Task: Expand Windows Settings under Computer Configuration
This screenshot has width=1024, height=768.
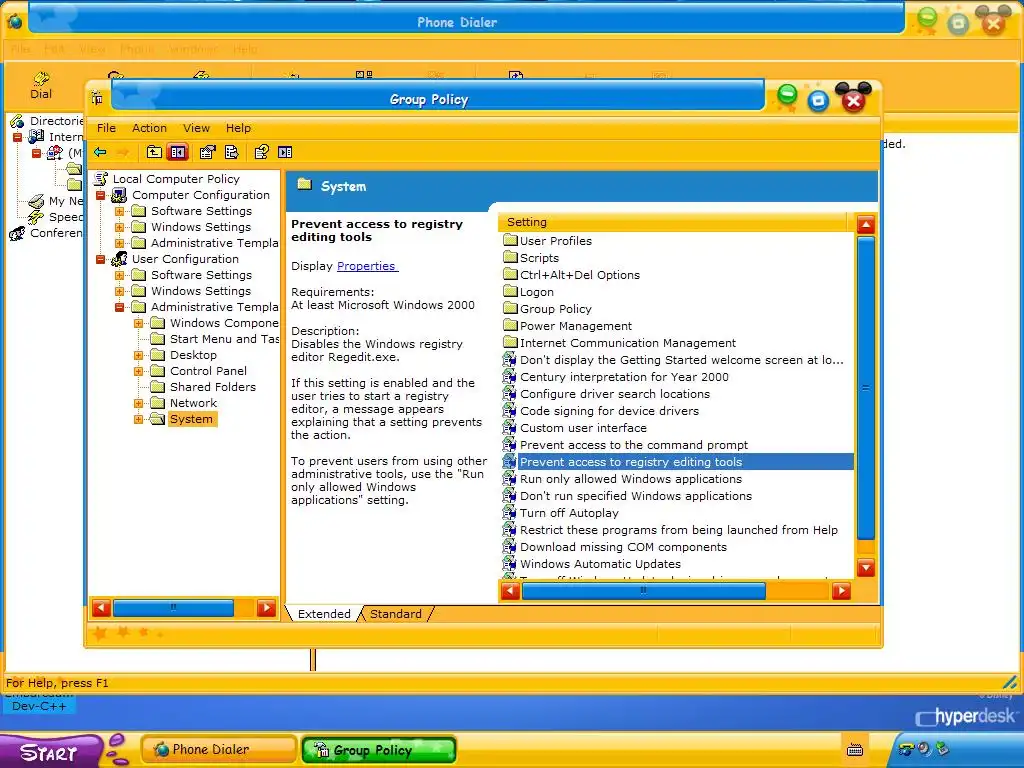Action: [120, 227]
